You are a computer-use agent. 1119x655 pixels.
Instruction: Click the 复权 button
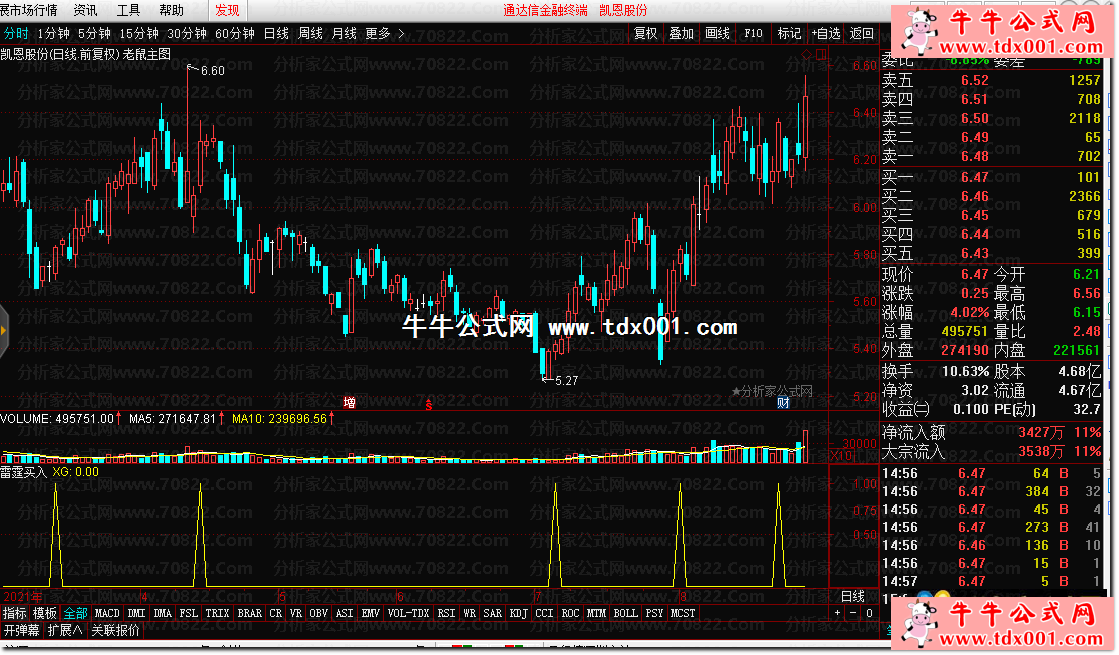tap(646, 34)
